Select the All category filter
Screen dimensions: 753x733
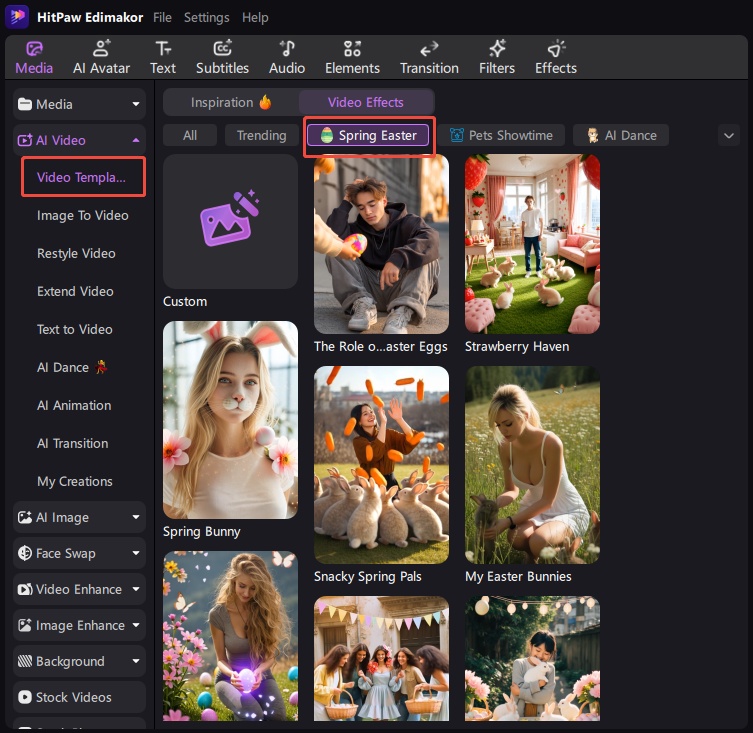tap(190, 135)
